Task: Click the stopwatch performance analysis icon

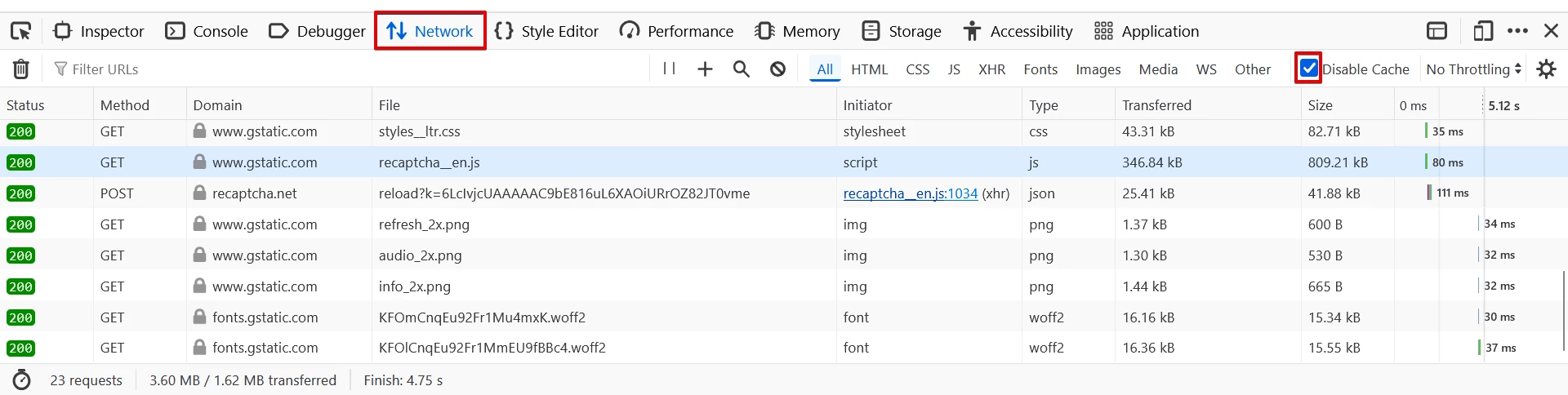Action: pos(22,380)
